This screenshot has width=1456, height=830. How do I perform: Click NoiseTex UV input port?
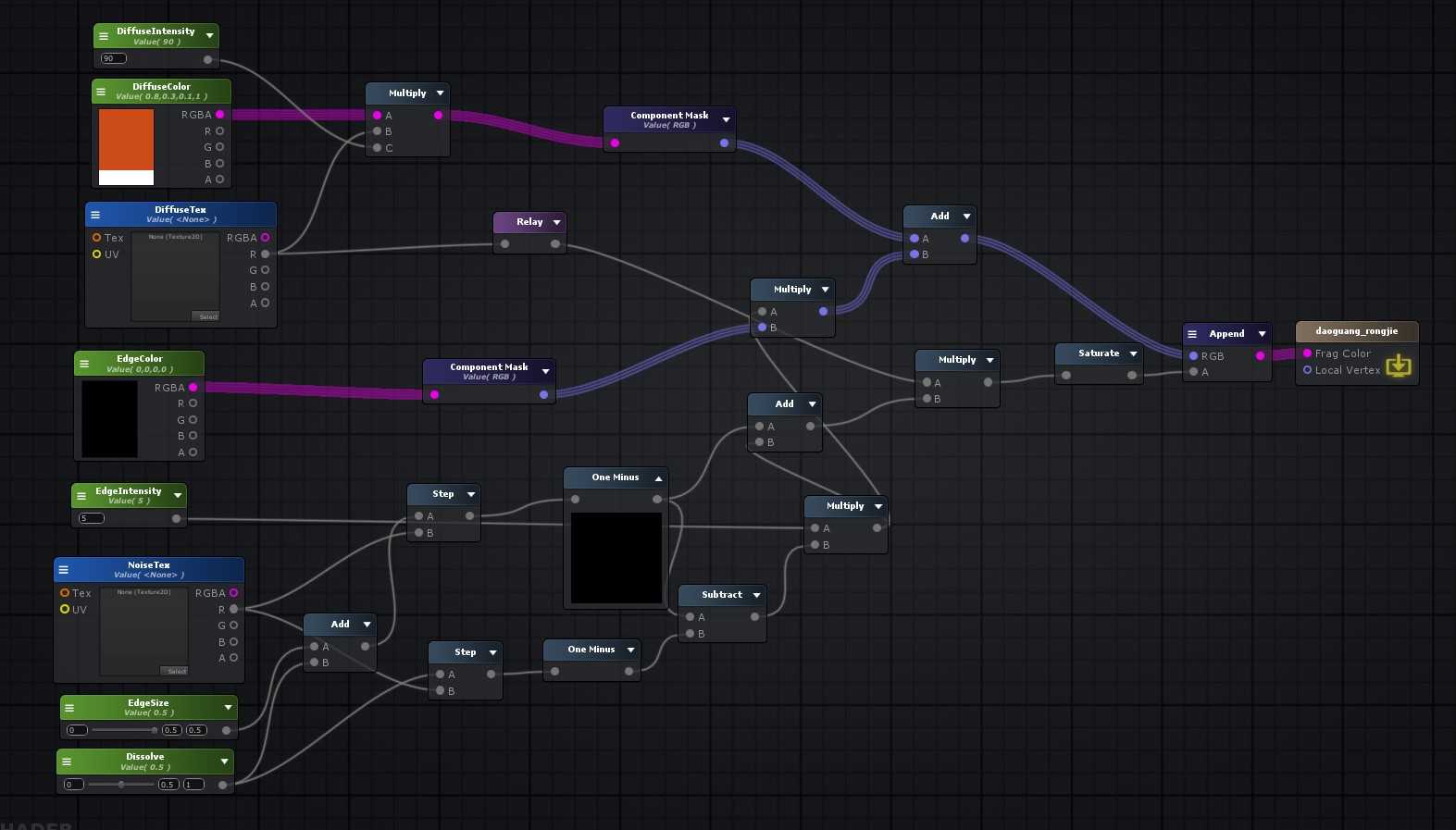coord(65,610)
